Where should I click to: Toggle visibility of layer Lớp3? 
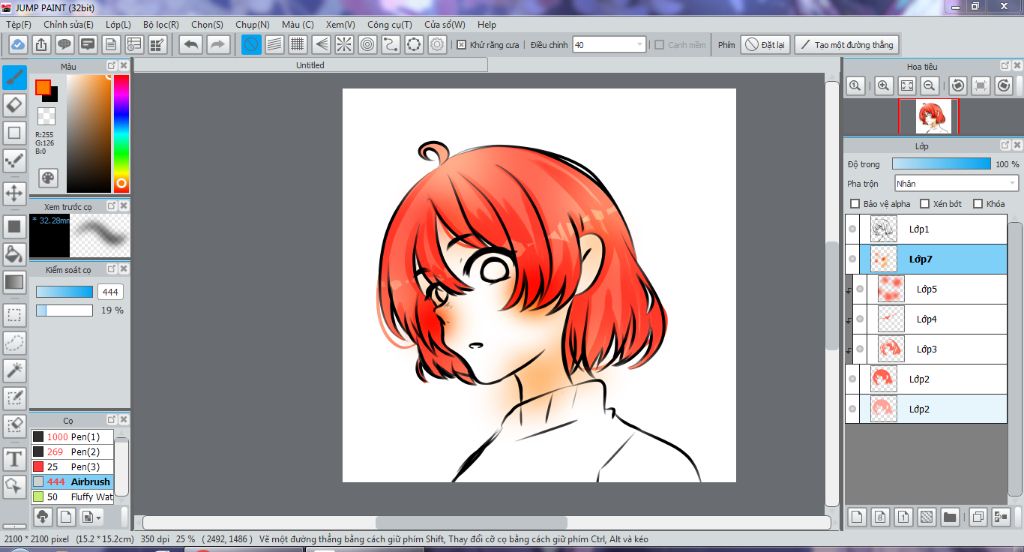860,349
